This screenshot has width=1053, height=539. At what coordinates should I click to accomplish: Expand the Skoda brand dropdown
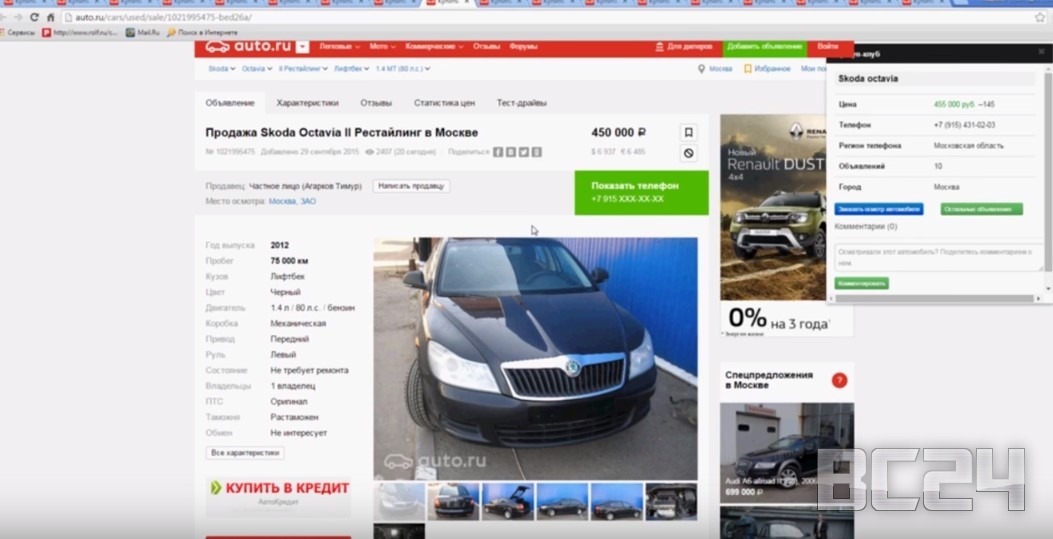pos(221,69)
